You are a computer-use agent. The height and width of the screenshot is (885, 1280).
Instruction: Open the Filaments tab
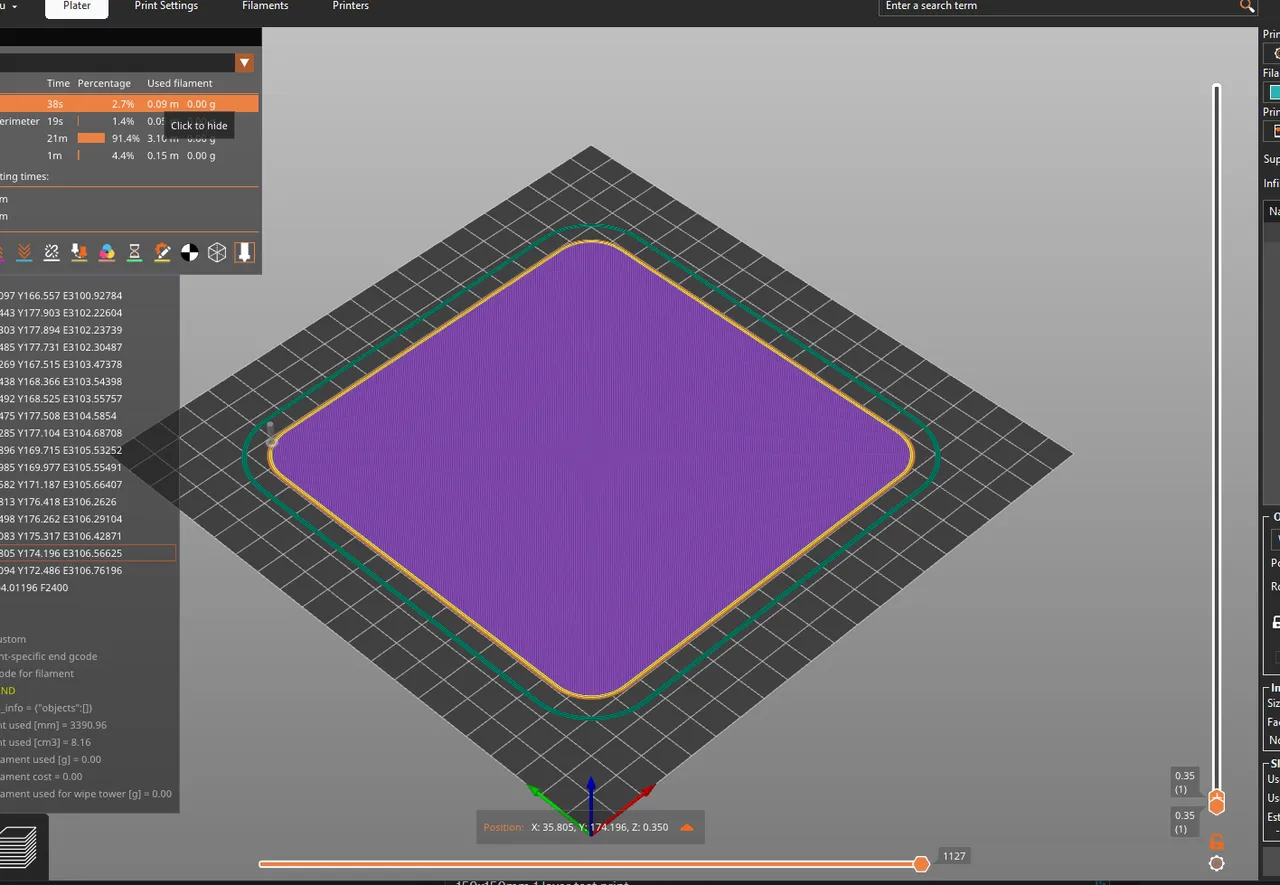tap(264, 6)
